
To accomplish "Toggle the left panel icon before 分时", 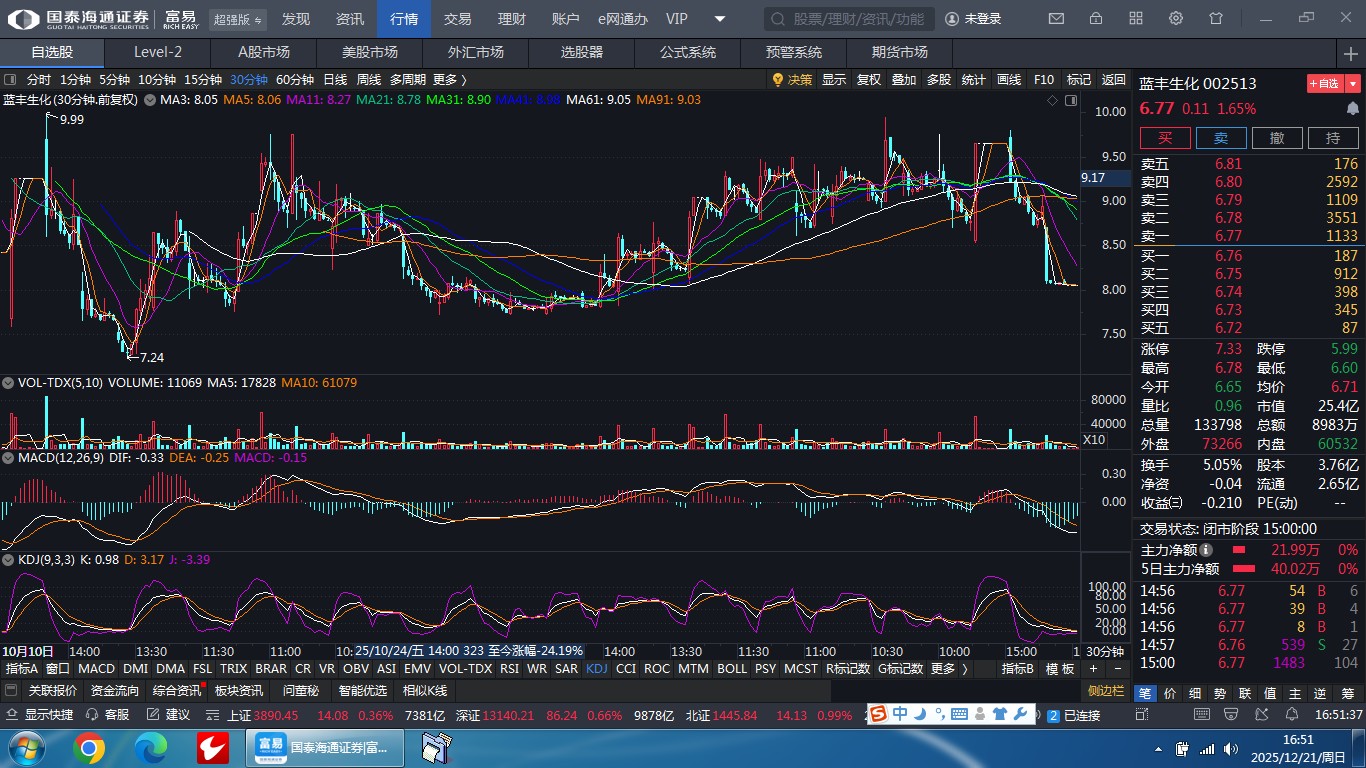I will point(10,80).
